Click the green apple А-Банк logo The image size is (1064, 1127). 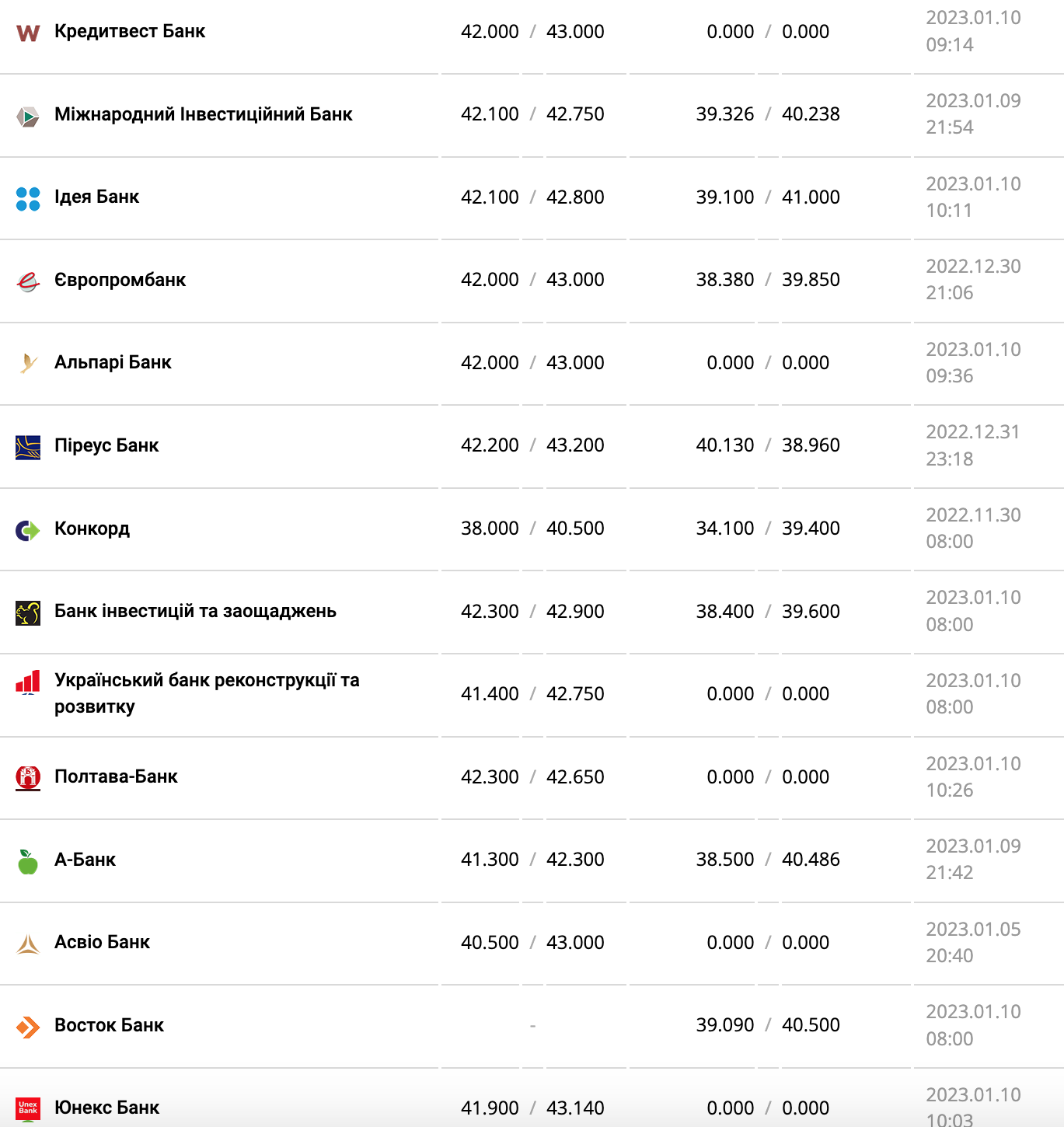point(28,861)
